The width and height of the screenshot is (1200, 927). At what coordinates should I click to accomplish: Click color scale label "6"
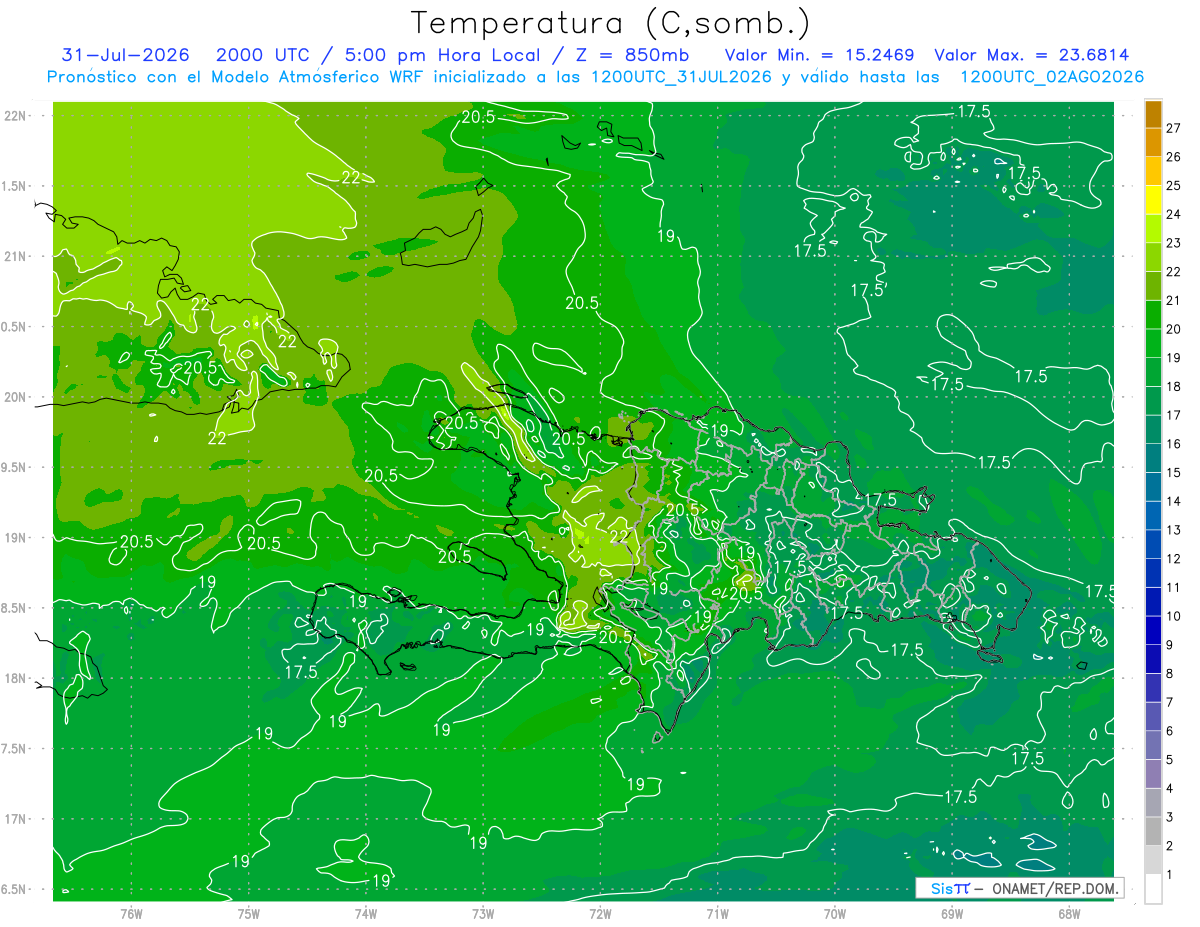1170,731
